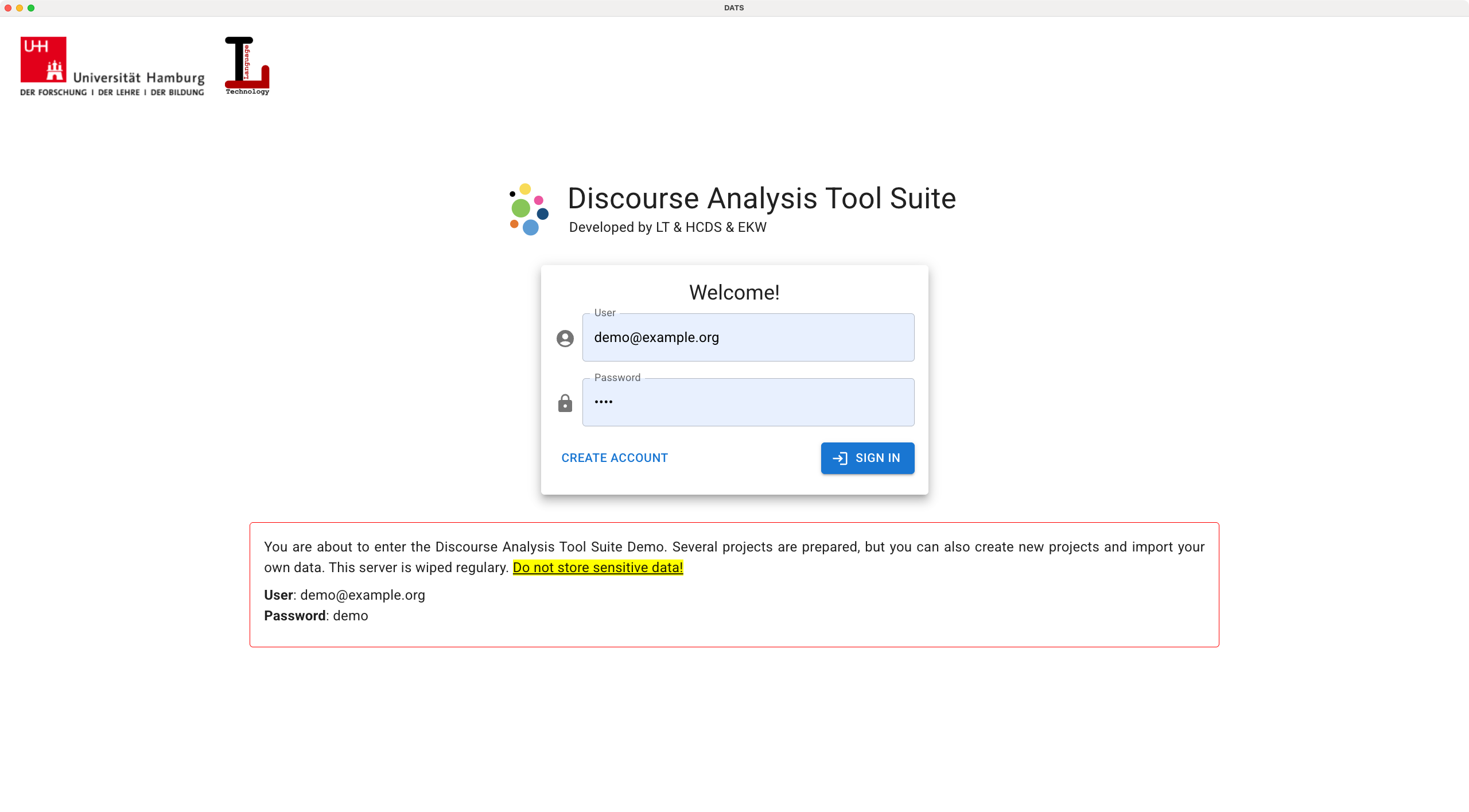
Task: Click the DATS colorful dots logo
Action: point(529,209)
